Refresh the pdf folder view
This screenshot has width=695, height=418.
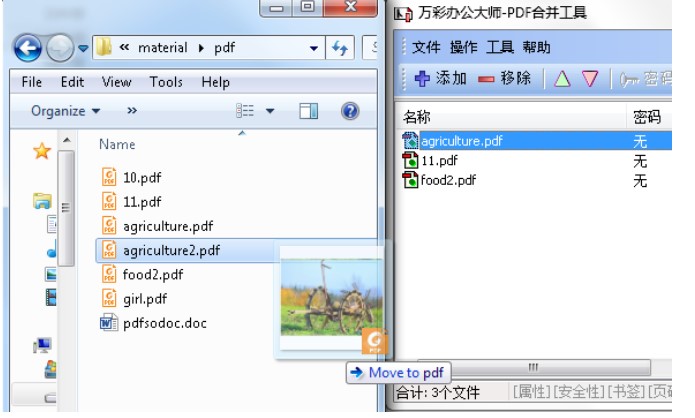340,48
